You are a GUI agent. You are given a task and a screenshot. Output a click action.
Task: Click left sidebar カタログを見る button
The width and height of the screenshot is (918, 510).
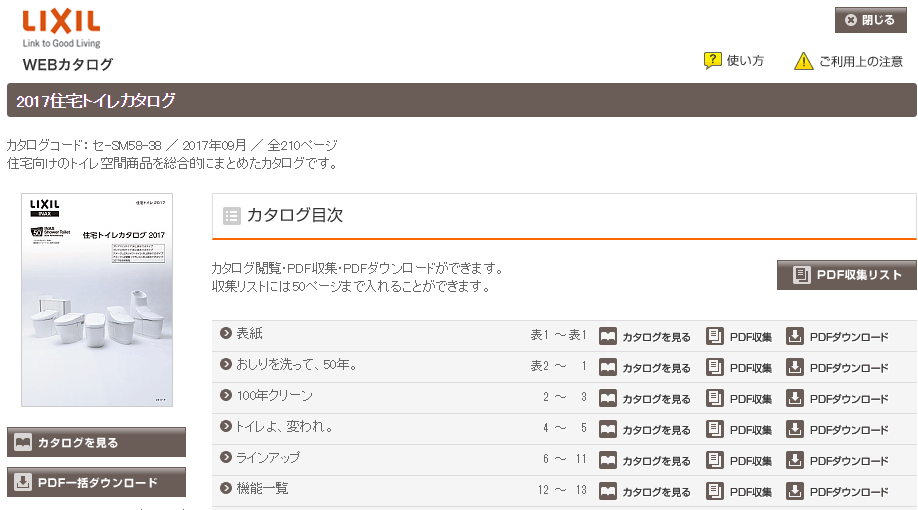click(x=97, y=442)
